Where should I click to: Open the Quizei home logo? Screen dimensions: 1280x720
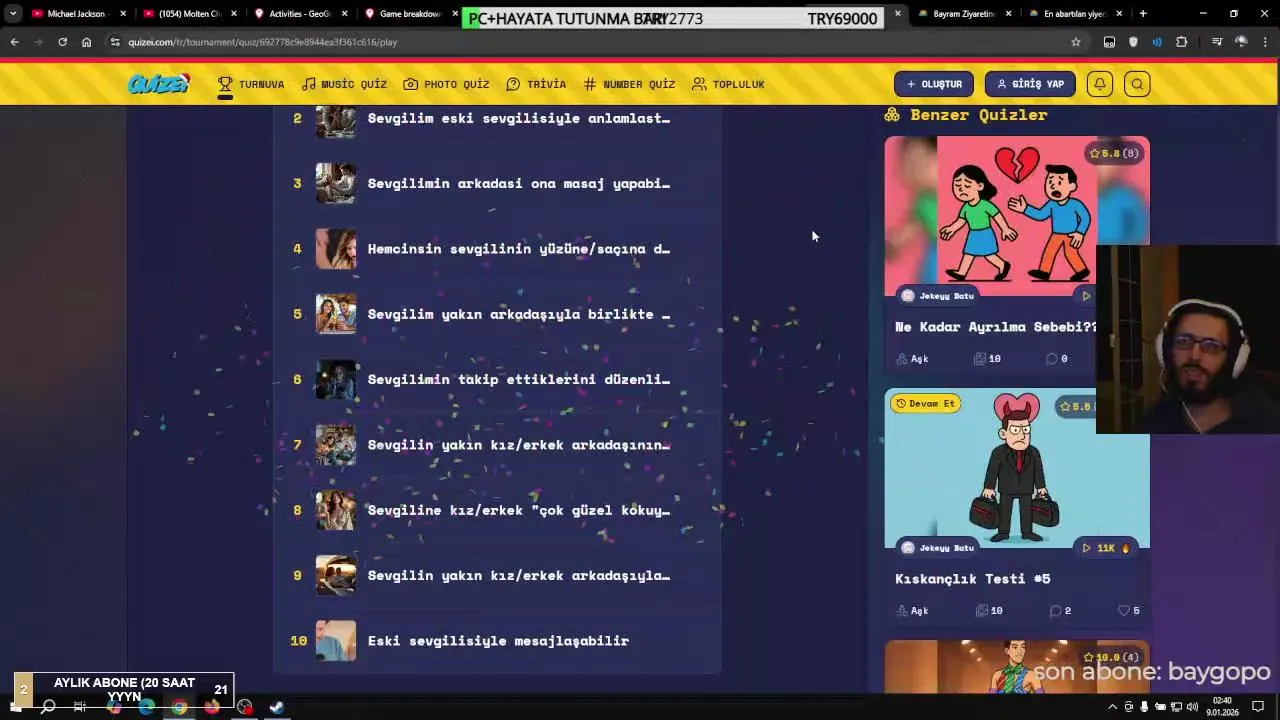(158, 84)
